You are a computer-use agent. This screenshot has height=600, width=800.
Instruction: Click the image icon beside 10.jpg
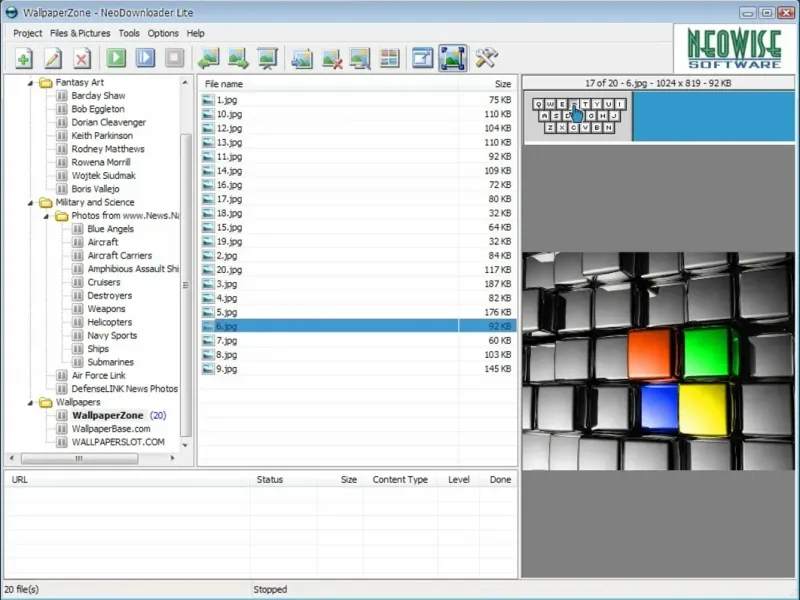coord(208,114)
